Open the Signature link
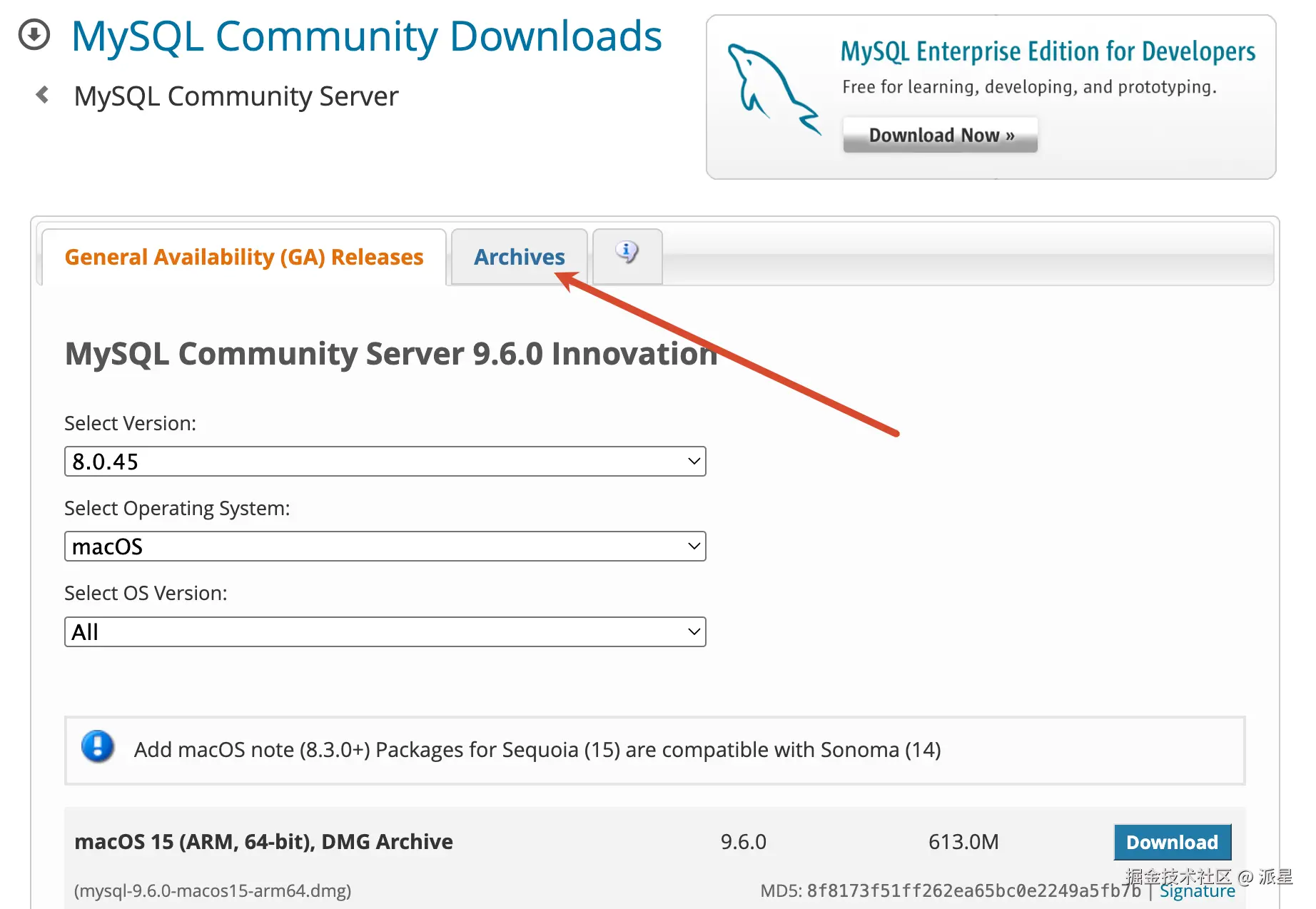 click(1198, 891)
